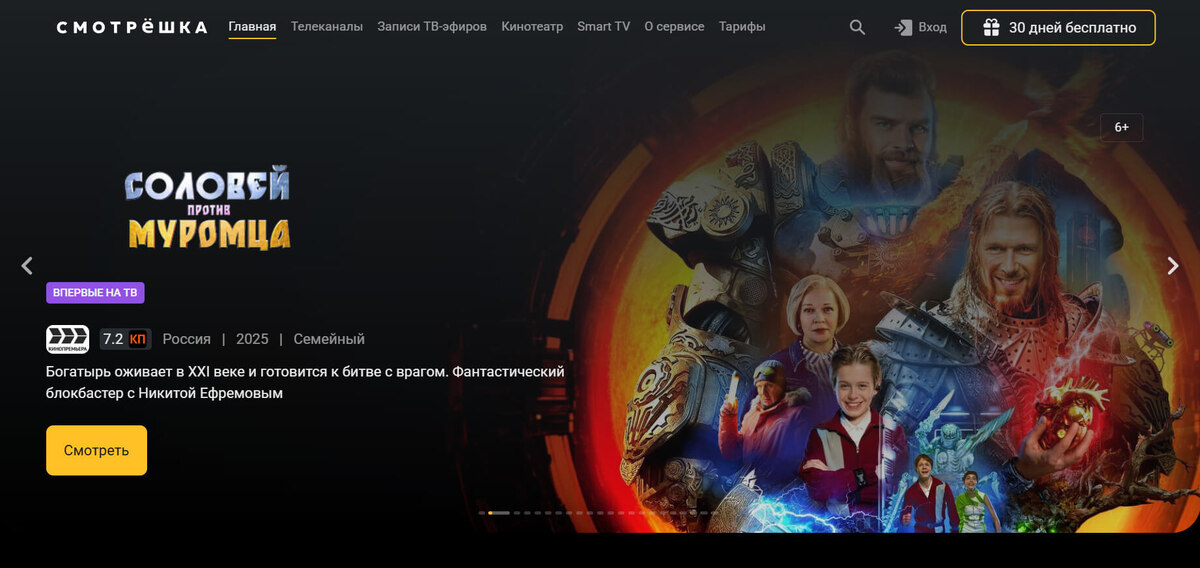Image resolution: width=1200 pixels, height=568 pixels.
Task: Open the О сервисе page
Action: (x=674, y=27)
